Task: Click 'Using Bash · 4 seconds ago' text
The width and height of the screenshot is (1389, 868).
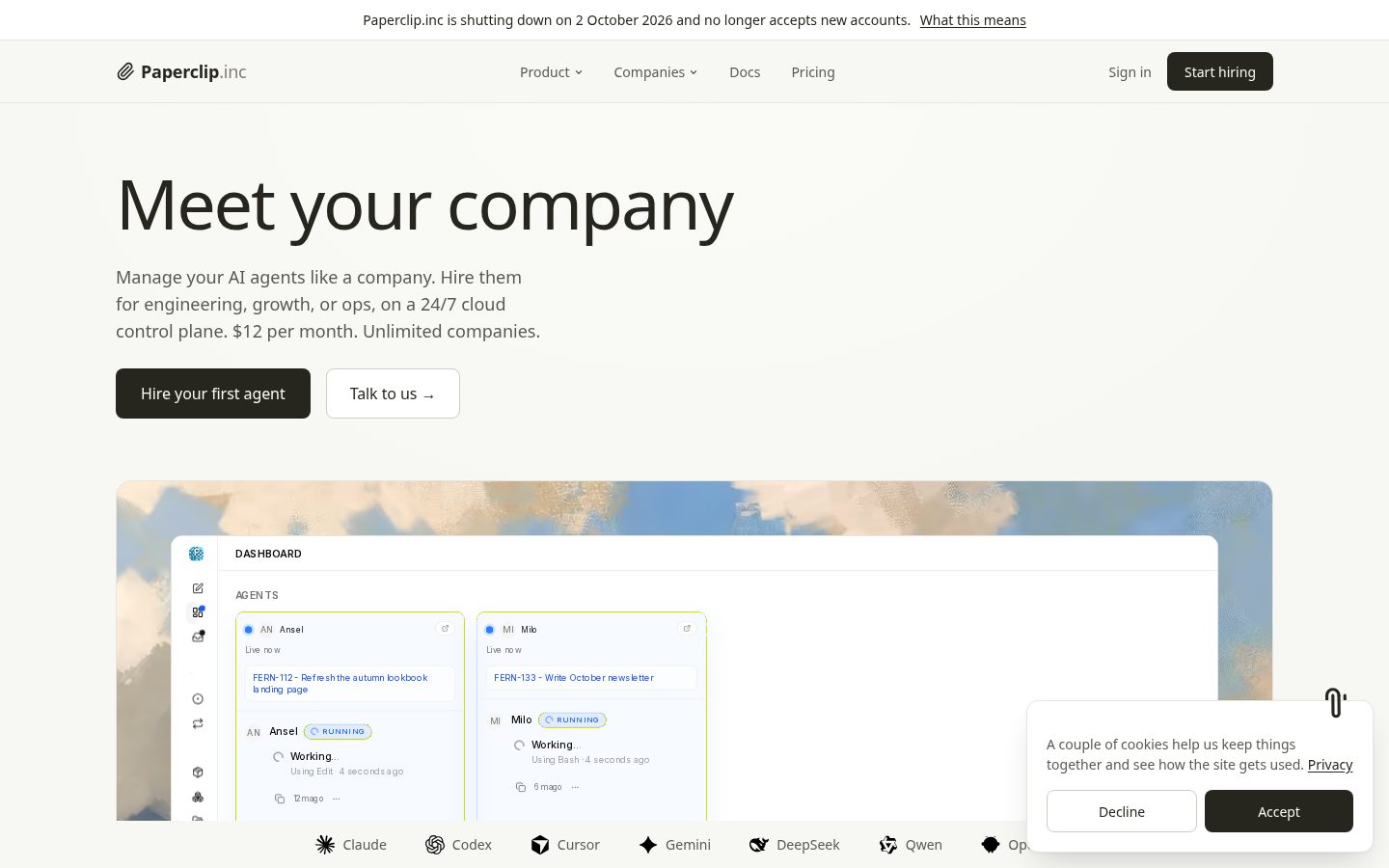Action: [590, 760]
